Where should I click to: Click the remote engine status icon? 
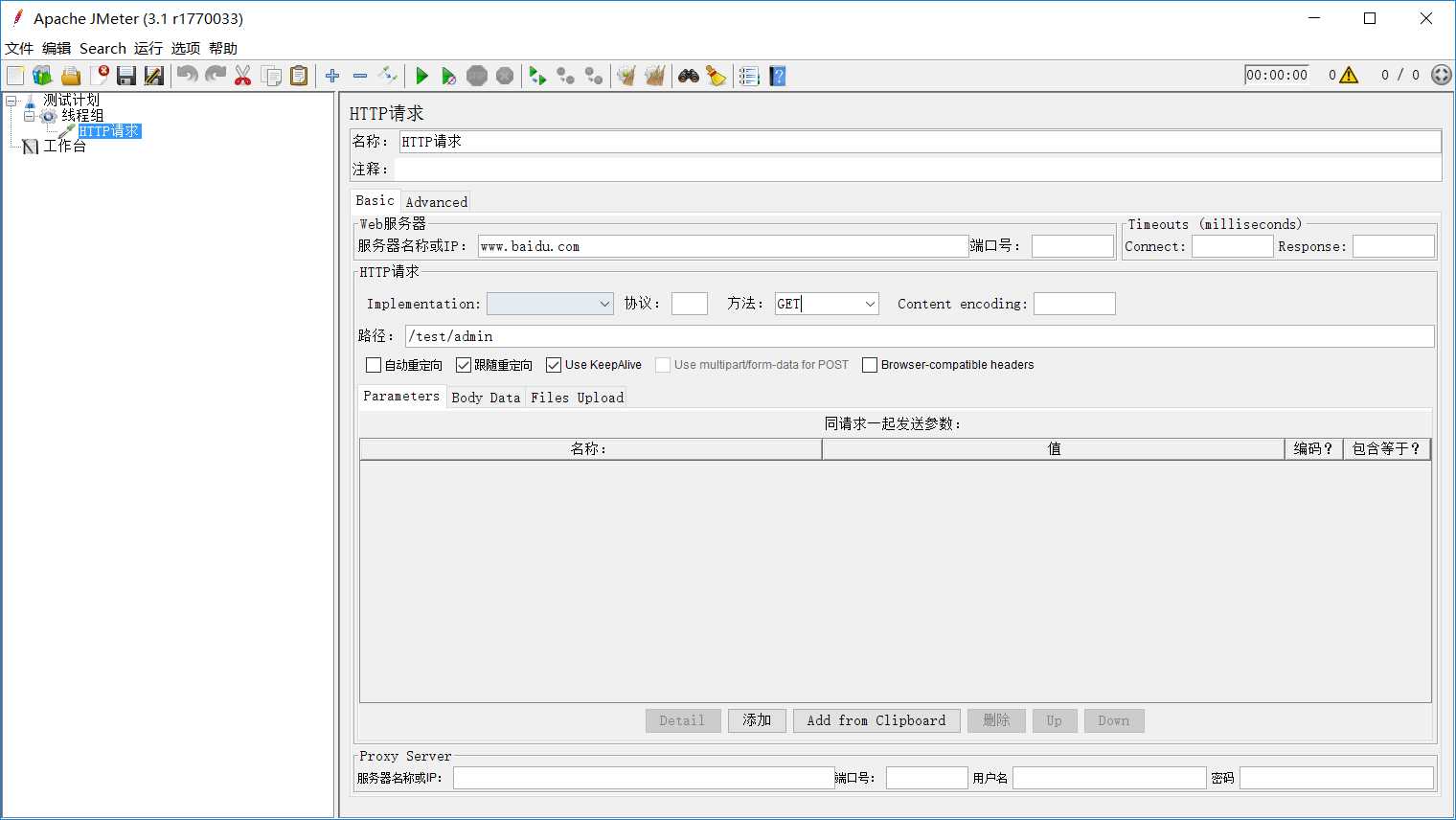(1442, 75)
